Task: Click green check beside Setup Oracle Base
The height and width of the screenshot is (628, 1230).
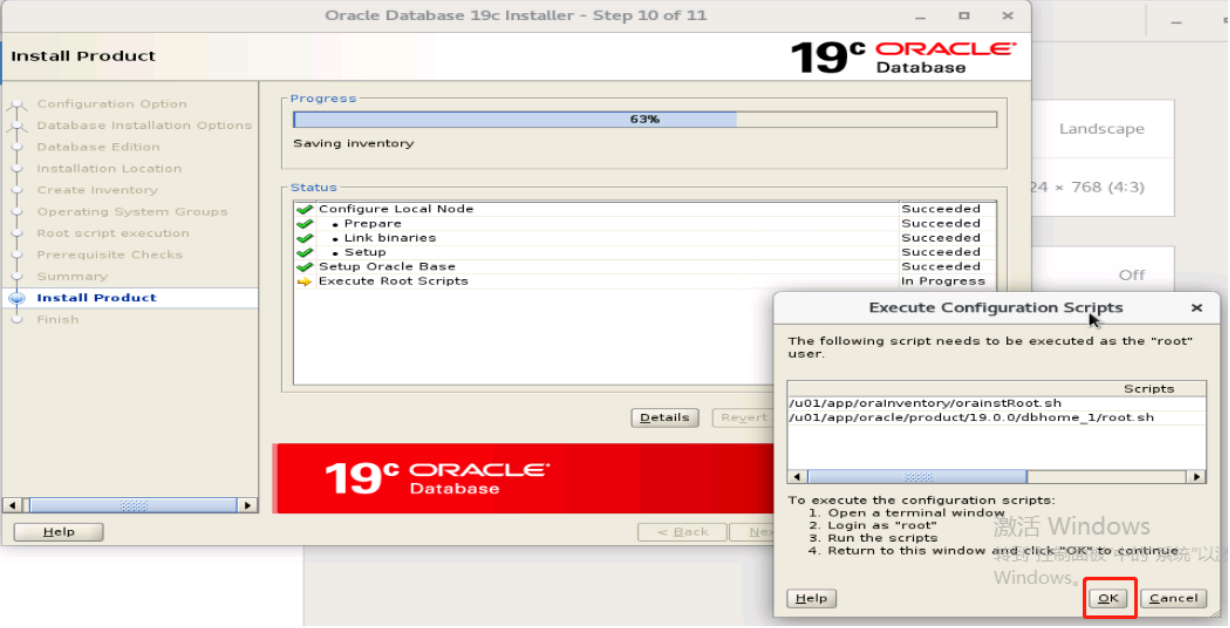Action: pyautogui.click(x=305, y=267)
